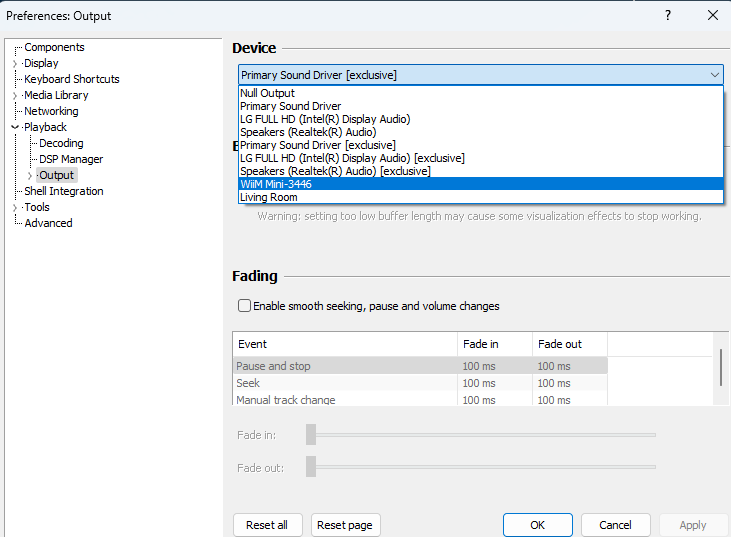731x537 pixels.
Task: Click the Reset all button
Action: pos(267,525)
